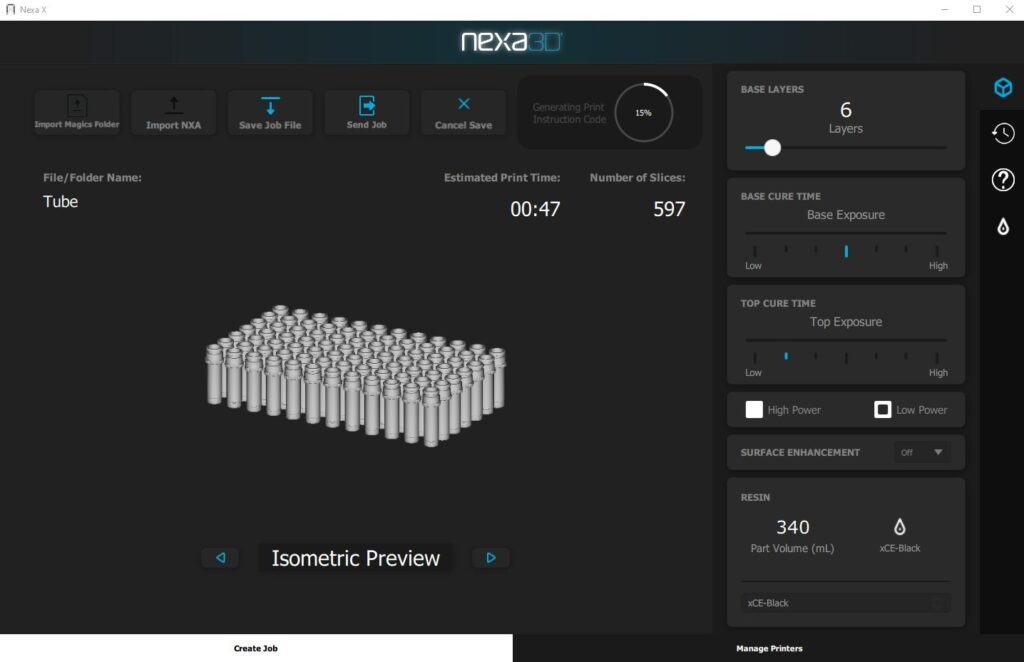The height and width of the screenshot is (662, 1024).
Task: Click the Send Job icon
Action: tap(367, 105)
